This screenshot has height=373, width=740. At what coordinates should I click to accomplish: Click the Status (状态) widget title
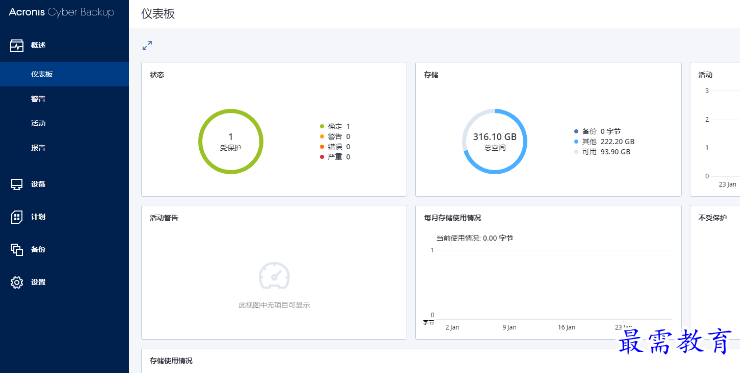157,75
